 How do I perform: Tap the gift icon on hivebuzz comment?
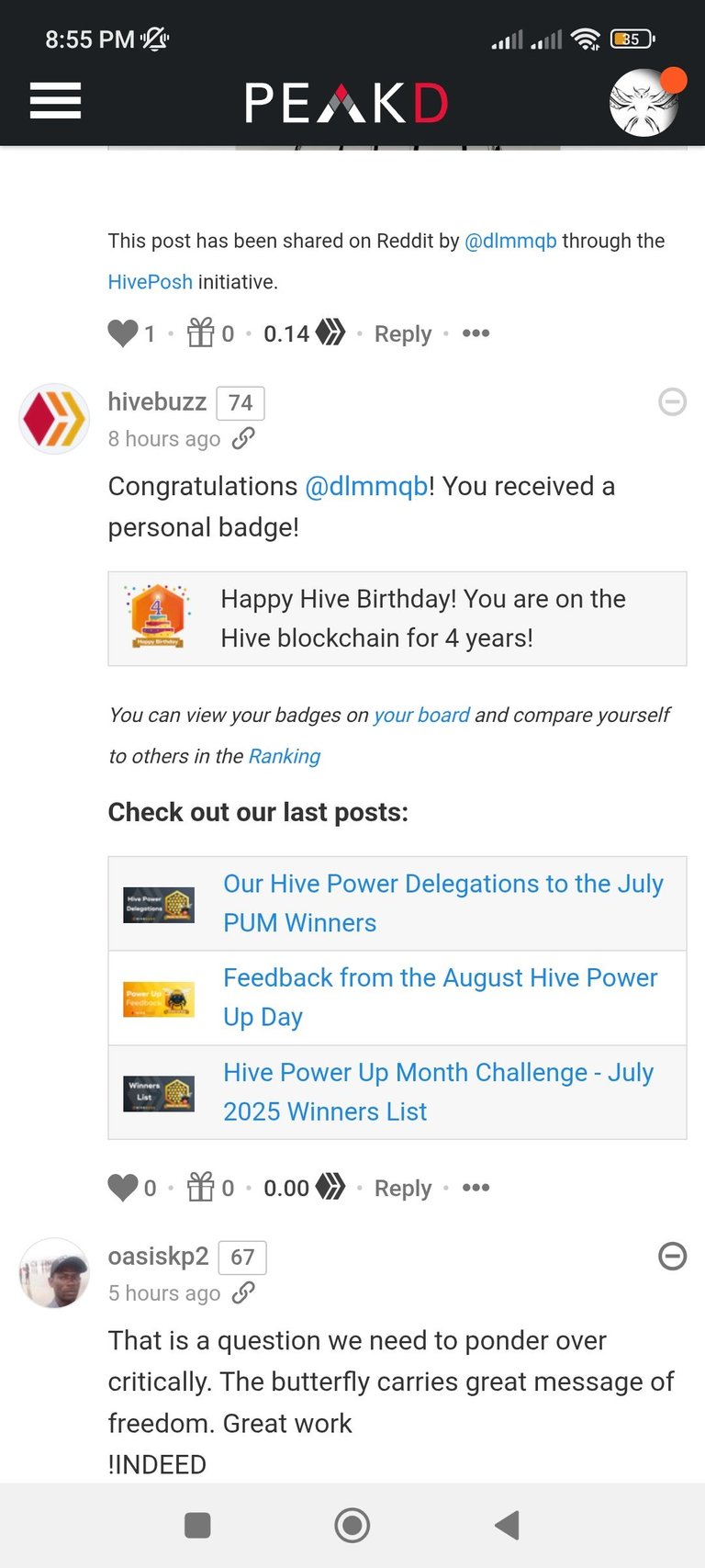tap(200, 1187)
